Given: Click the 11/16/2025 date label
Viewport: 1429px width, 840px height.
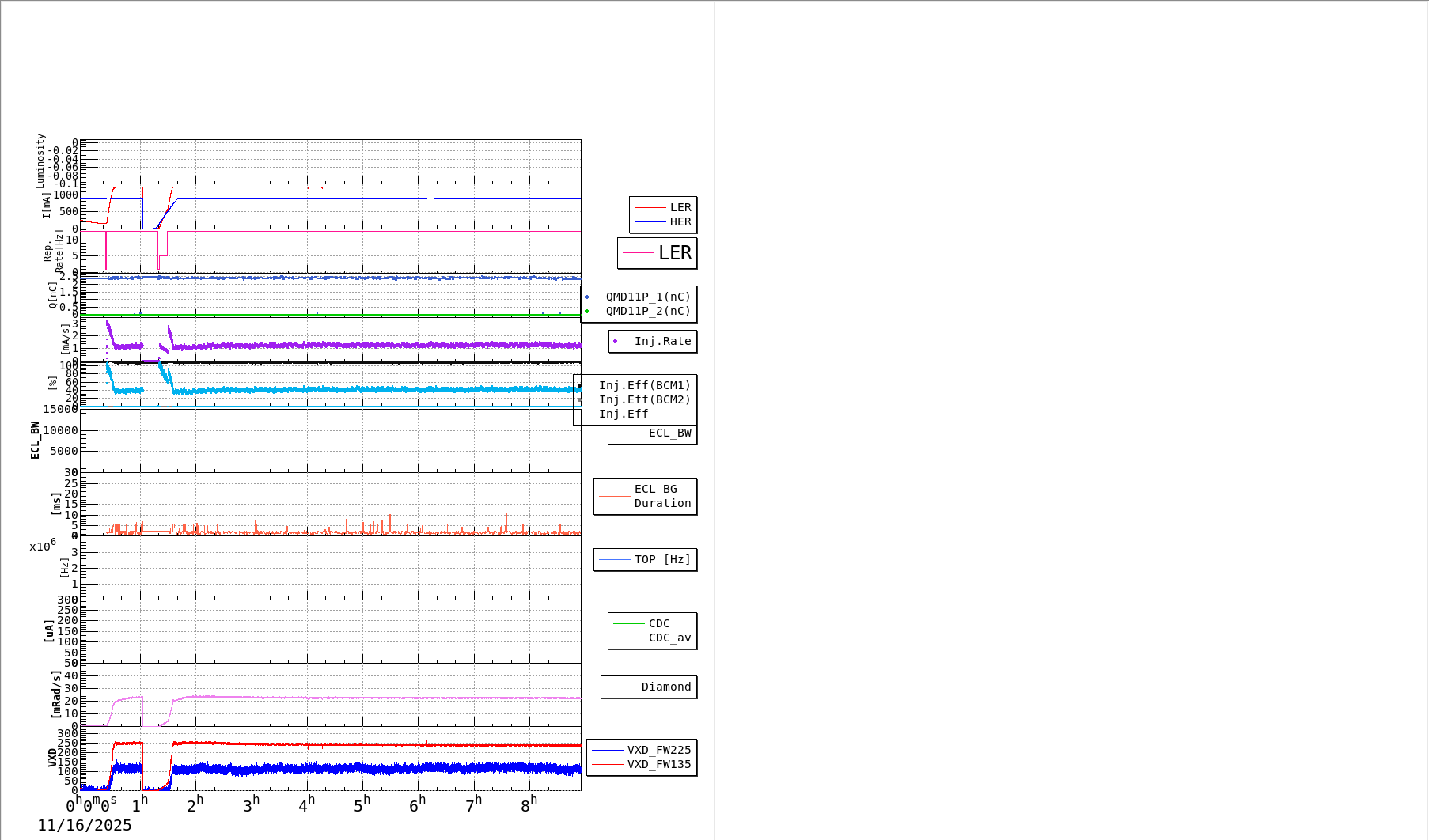Looking at the screenshot, I should (85, 826).
